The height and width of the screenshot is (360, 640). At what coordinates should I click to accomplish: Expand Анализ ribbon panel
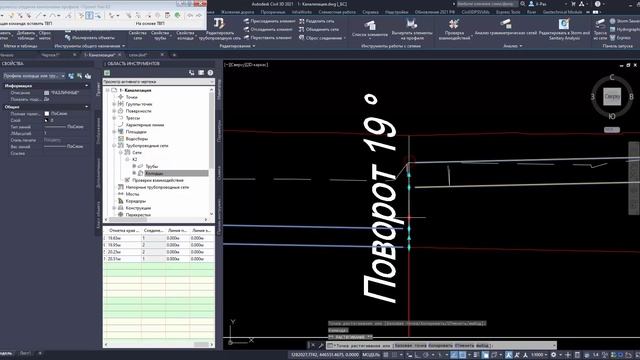[x=513, y=46]
